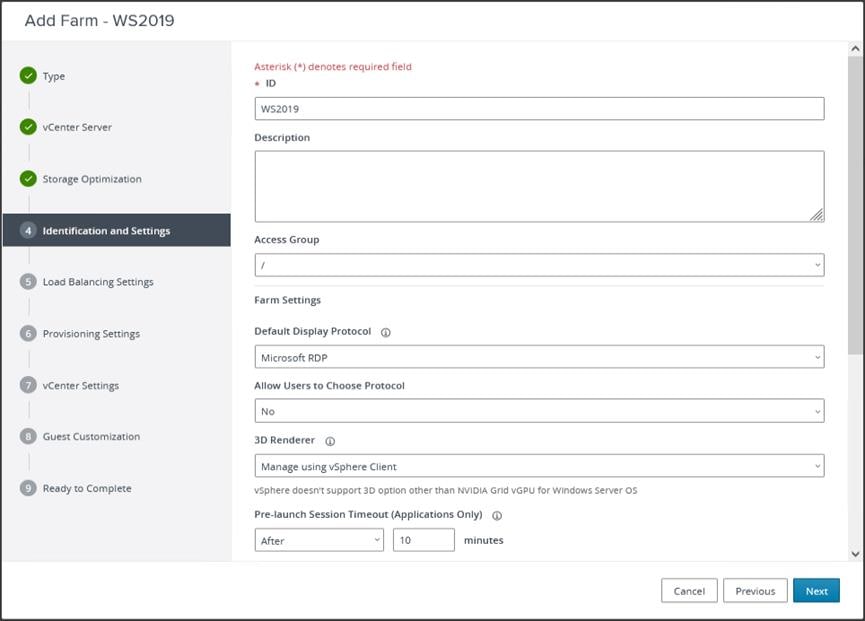Click the Pre-launch Session Timeout info icon

(x=497, y=516)
